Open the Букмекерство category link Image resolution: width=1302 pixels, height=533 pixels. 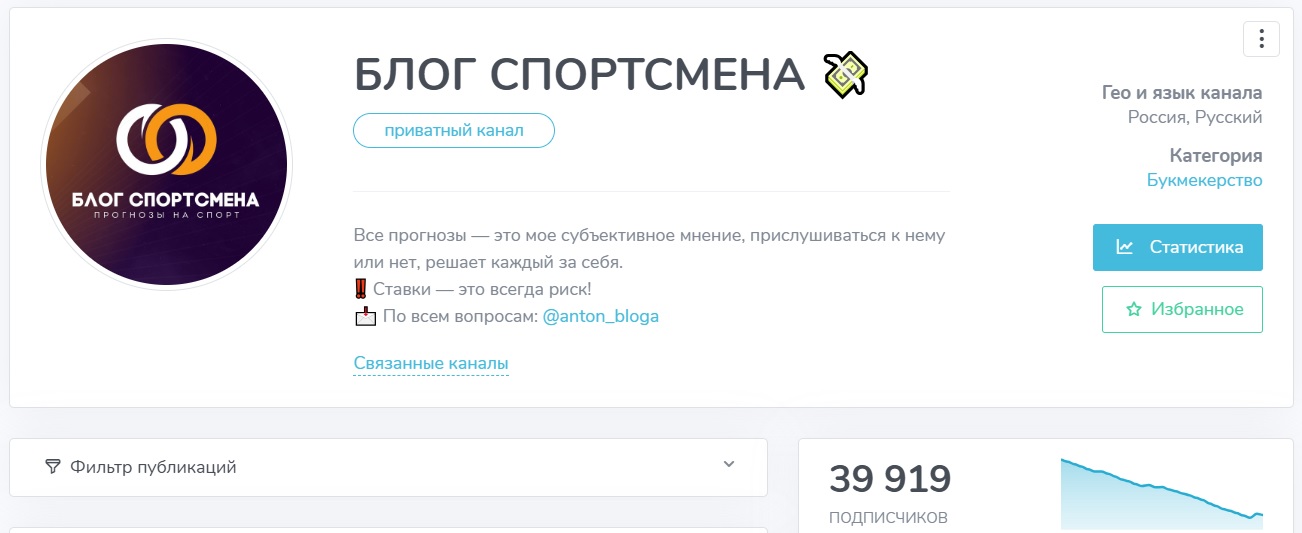(1204, 180)
